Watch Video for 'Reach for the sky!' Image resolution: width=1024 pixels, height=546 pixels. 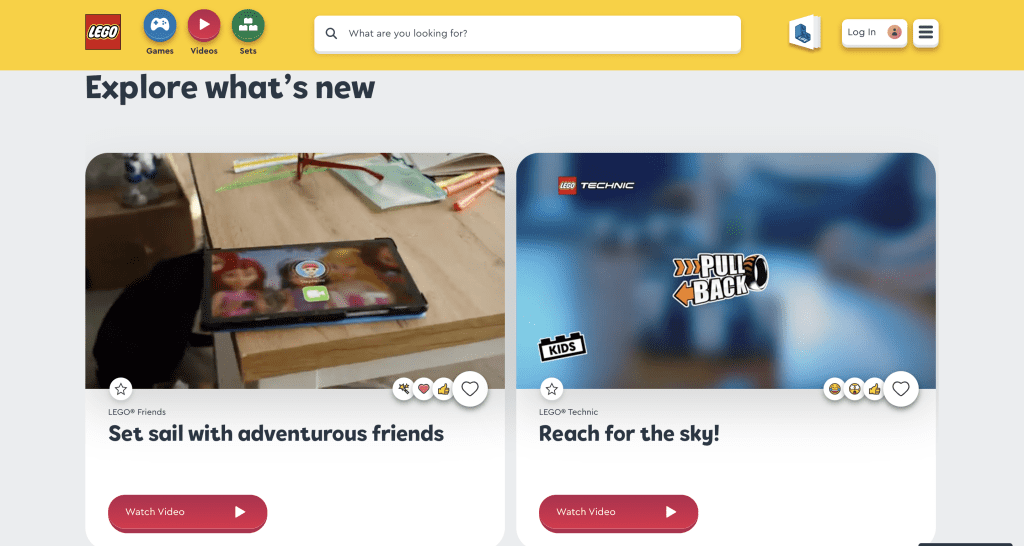click(x=618, y=512)
